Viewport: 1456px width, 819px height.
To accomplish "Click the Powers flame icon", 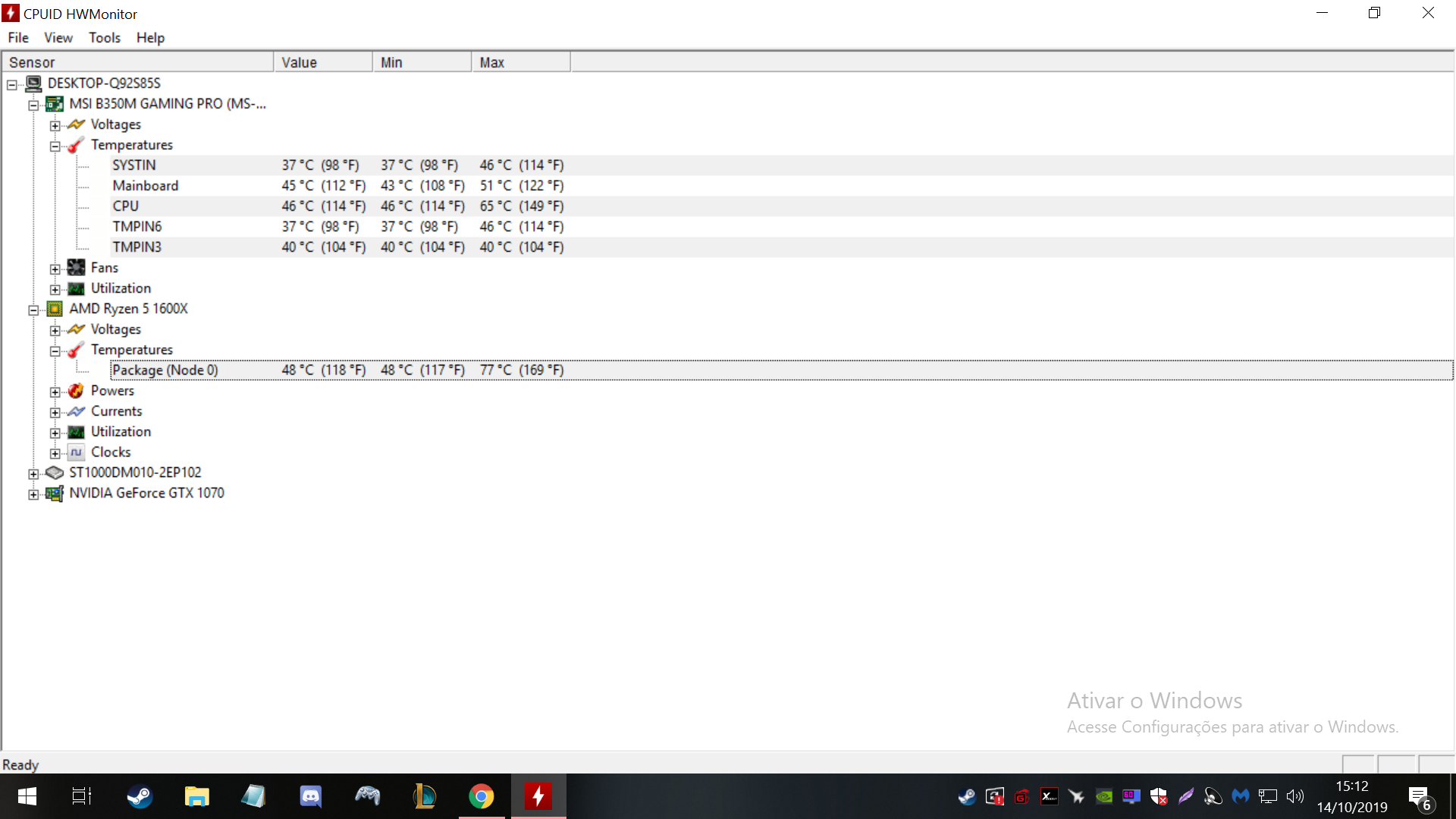I will pos(76,391).
